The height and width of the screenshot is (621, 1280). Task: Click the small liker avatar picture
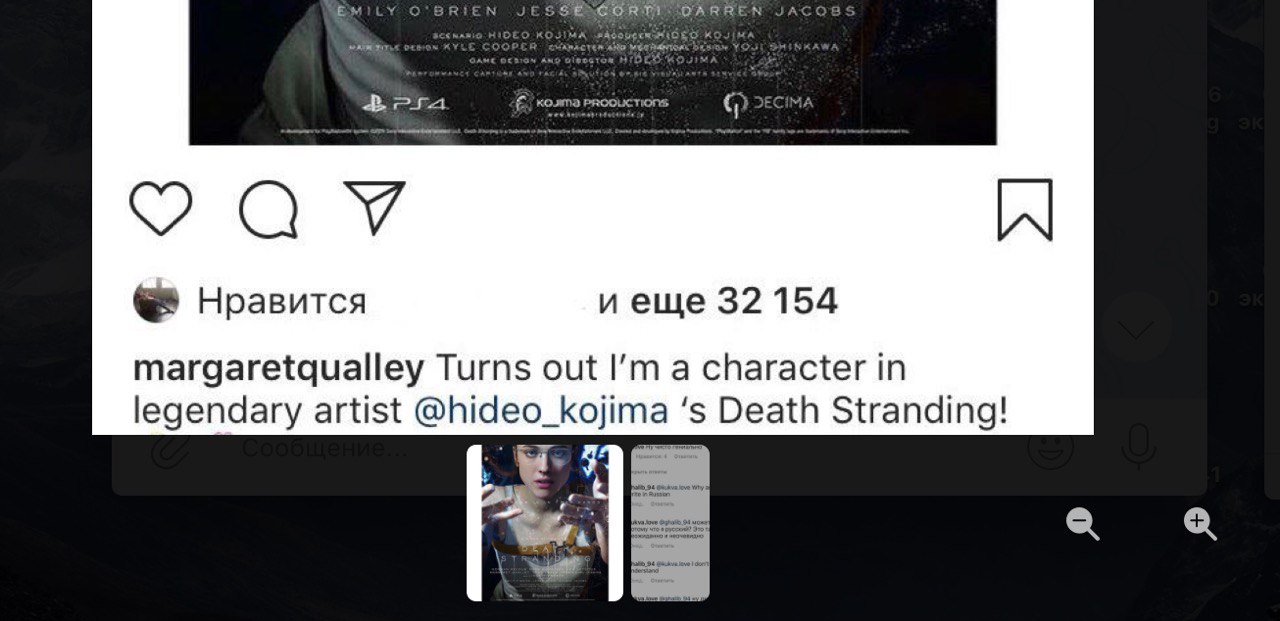156,300
